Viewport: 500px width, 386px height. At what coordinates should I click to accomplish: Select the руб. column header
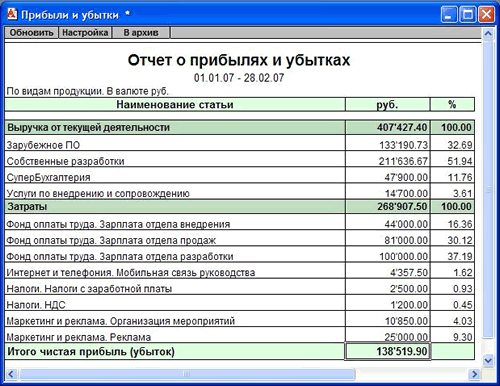pyautogui.click(x=388, y=105)
